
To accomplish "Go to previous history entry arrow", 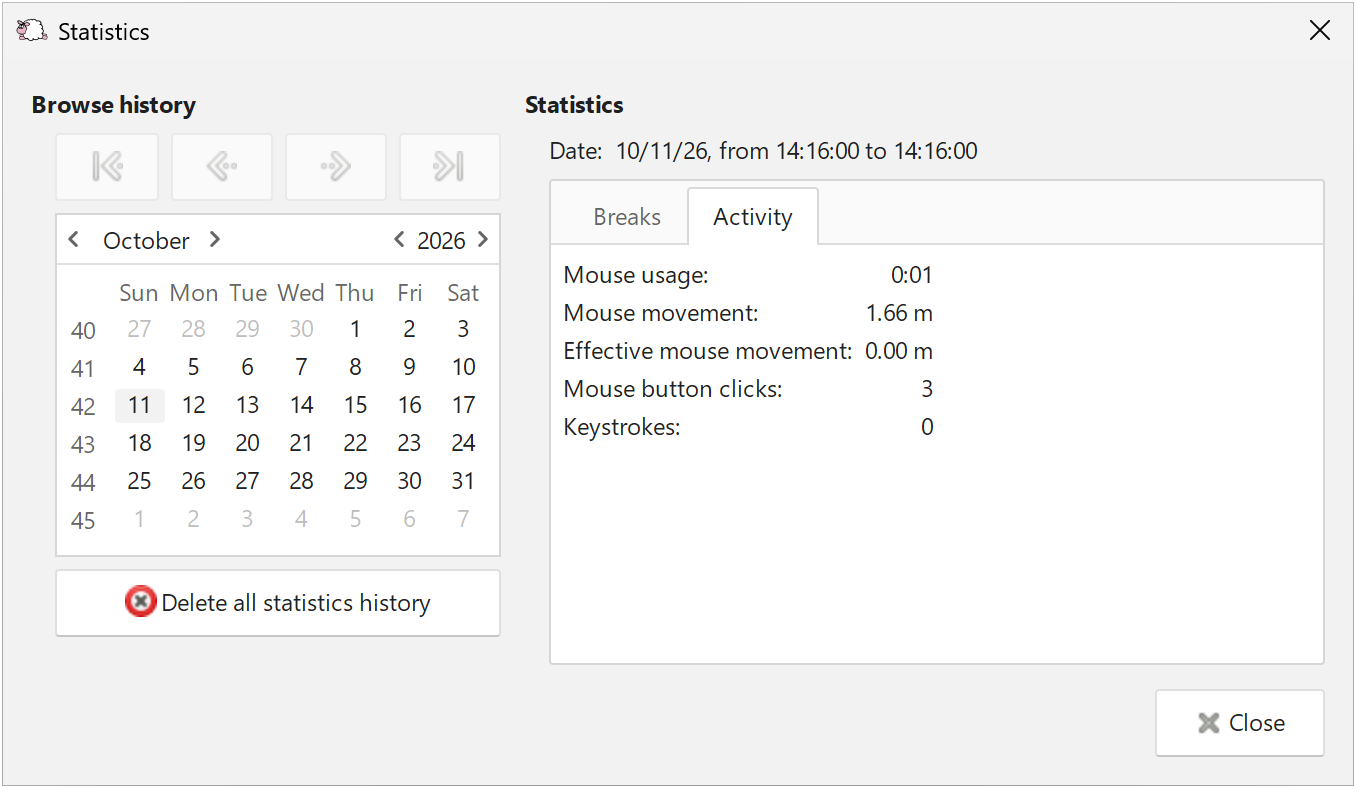I will [x=222, y=167].
